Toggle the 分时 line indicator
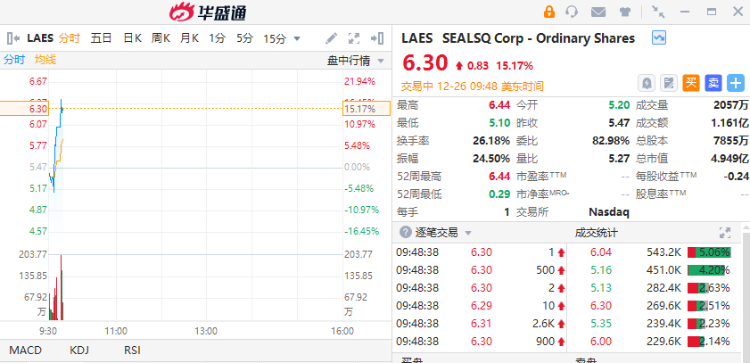Viewport: 750px width, 363px height. pyautogui.click(x=14, y=60)
